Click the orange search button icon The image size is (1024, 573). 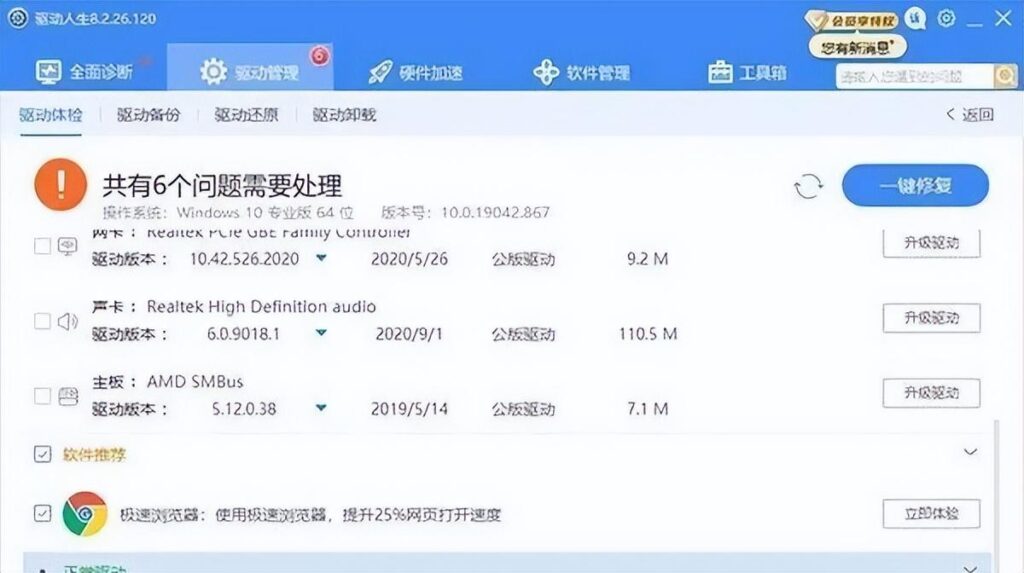1005,76
